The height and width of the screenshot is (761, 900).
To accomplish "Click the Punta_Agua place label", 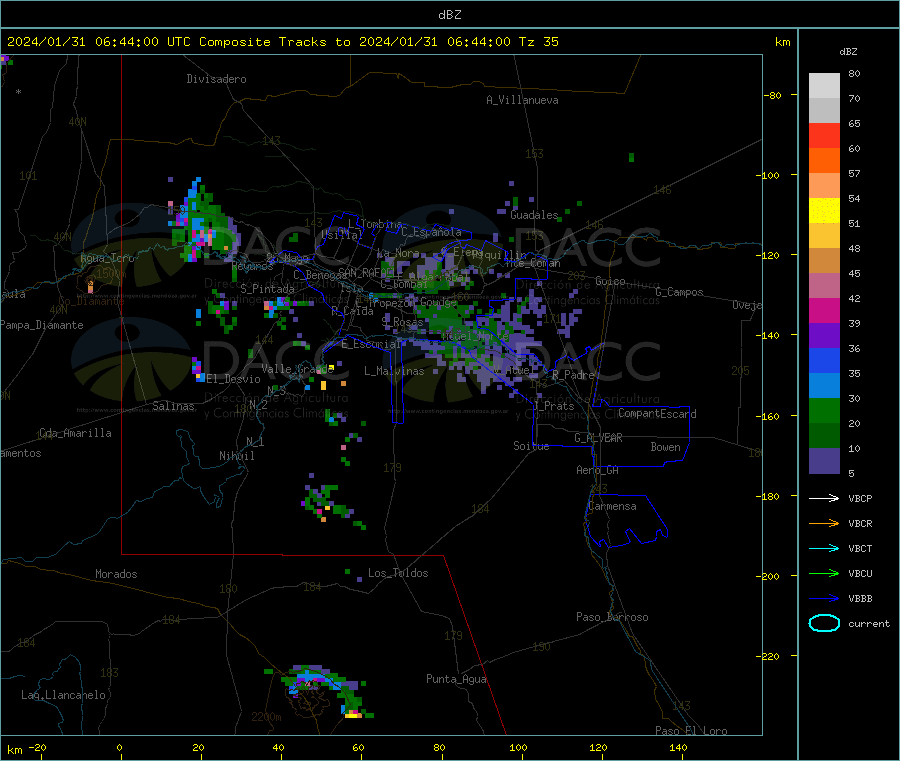I will pyautogui.click(x=456, y=679).
